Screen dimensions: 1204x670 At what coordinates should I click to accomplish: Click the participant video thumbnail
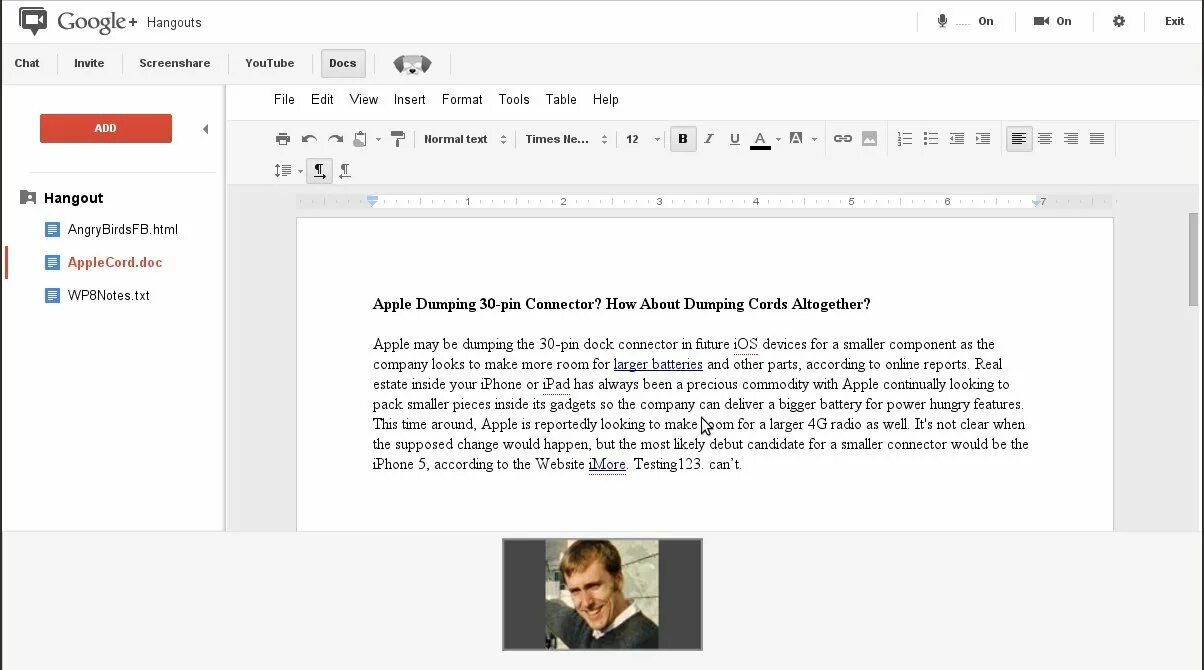[x=602, y=594]
